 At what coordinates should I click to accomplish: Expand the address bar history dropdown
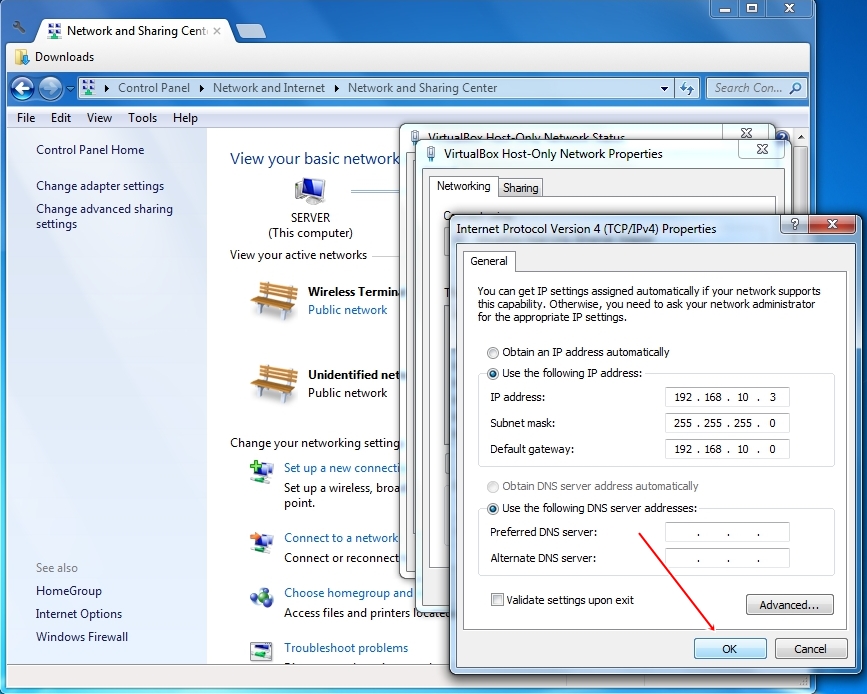point(664,88)
